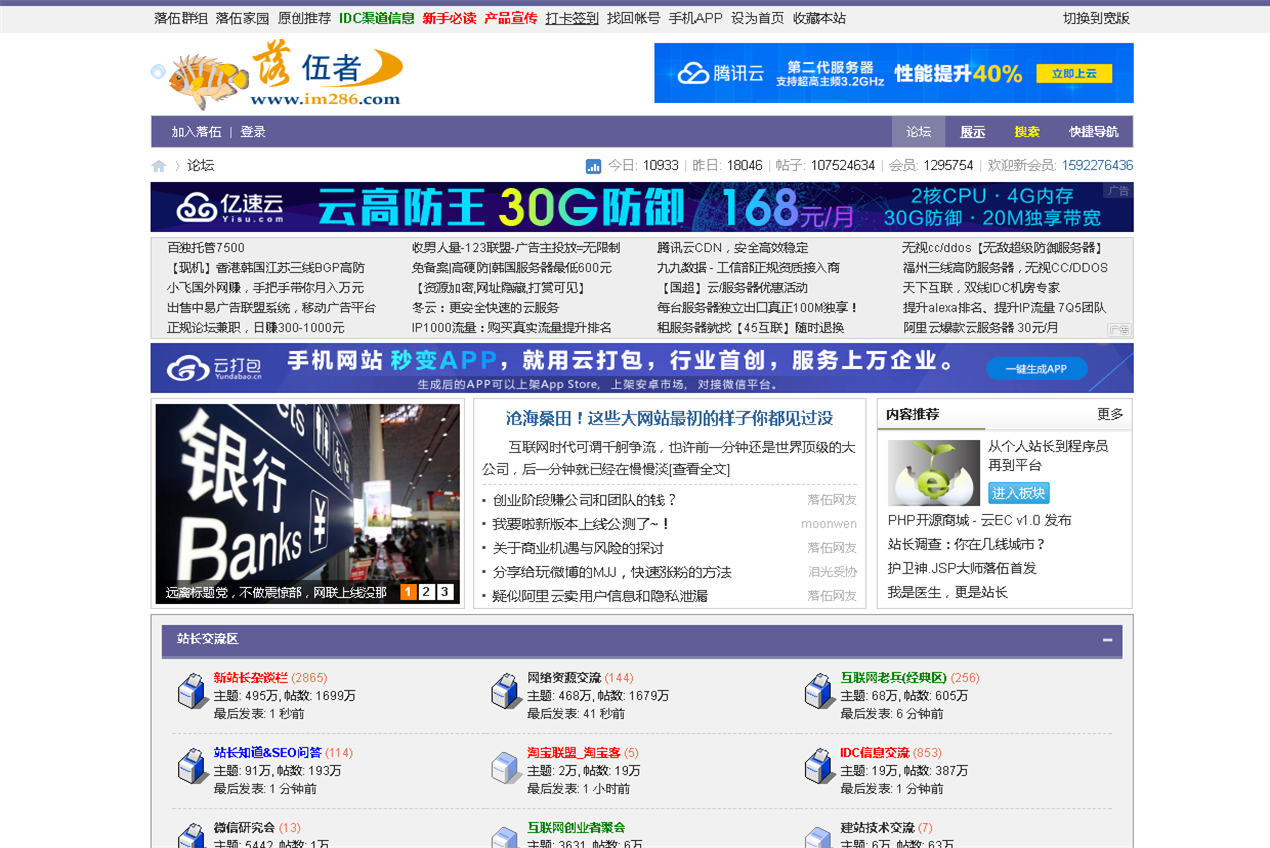Open 更多 in the 内容推荐 panel
This screenshot has width=1270, height=848.
[1110, 414]
